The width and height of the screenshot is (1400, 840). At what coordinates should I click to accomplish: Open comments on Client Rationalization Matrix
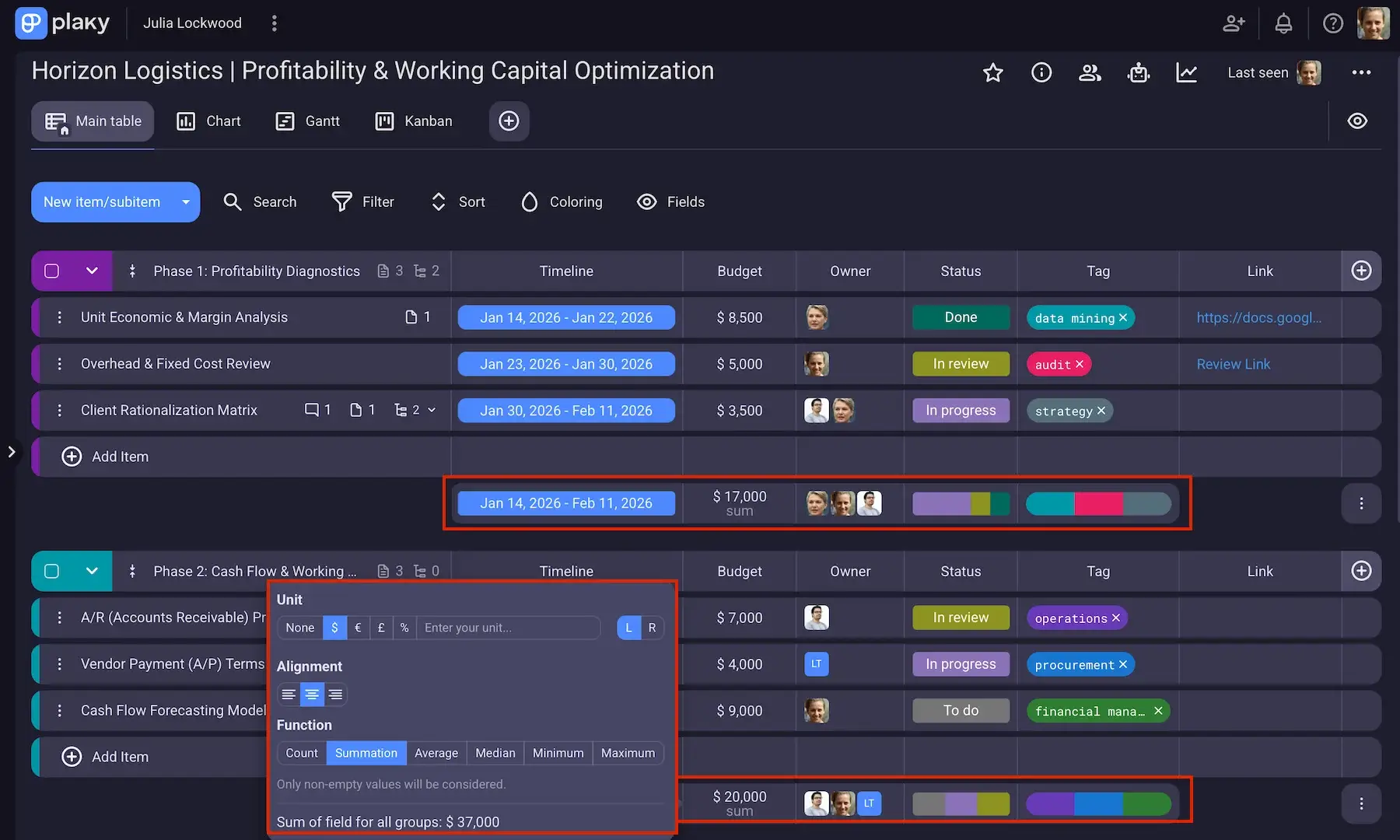[317, 410]
